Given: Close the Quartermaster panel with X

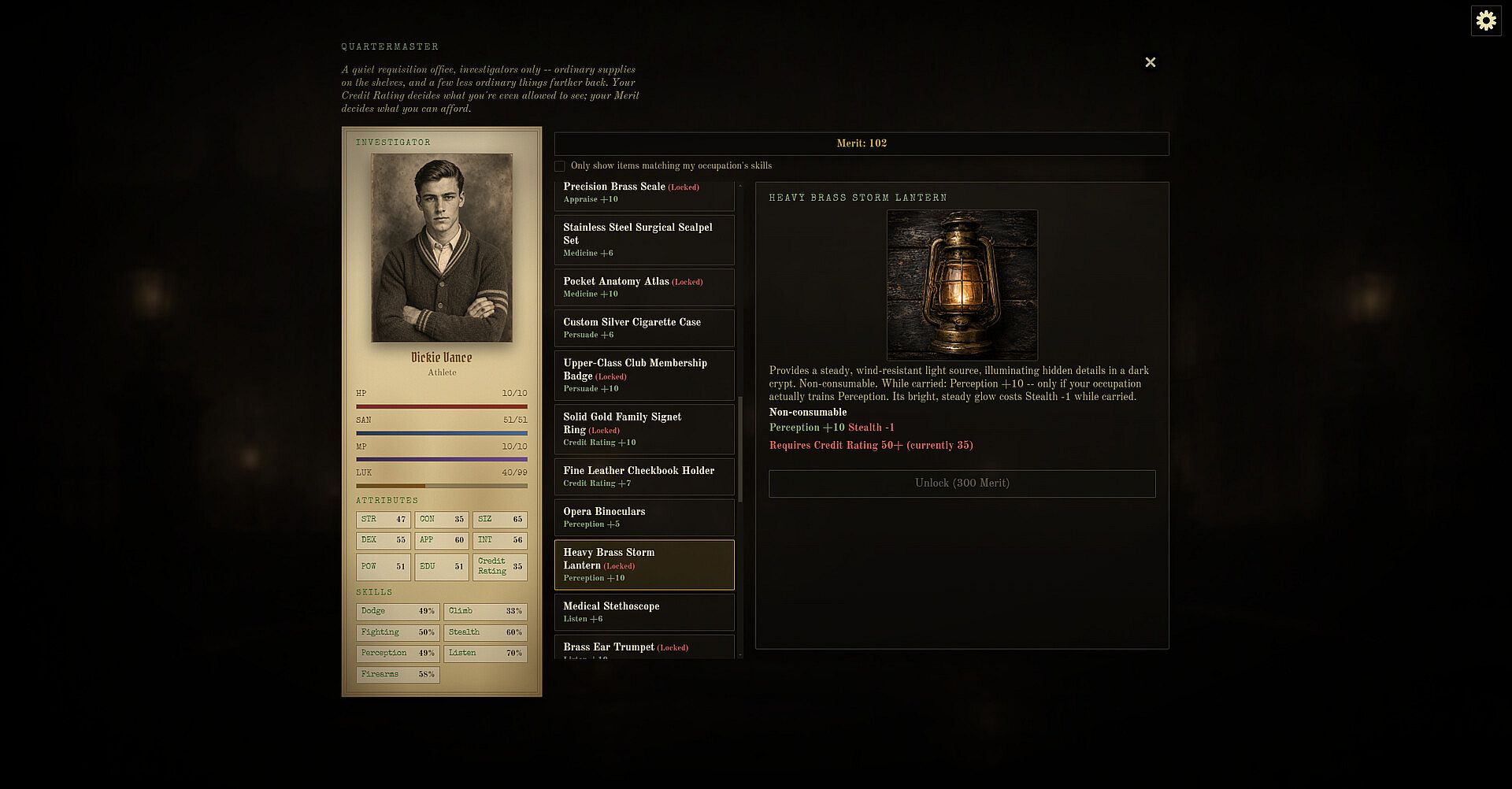Looking at the screenshot, I should pyautogui.click(x=1150, y=62).
